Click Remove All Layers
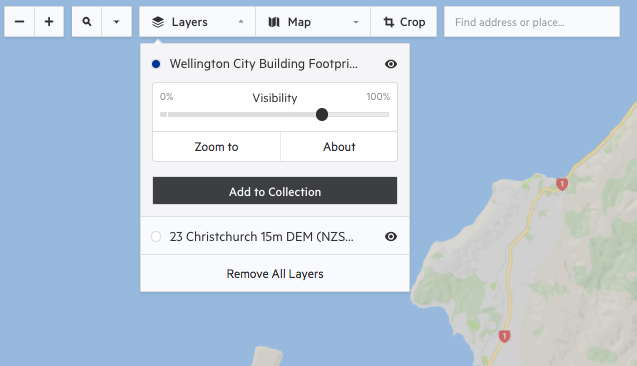This screenshot has width=637, height=366. (275, 274)
